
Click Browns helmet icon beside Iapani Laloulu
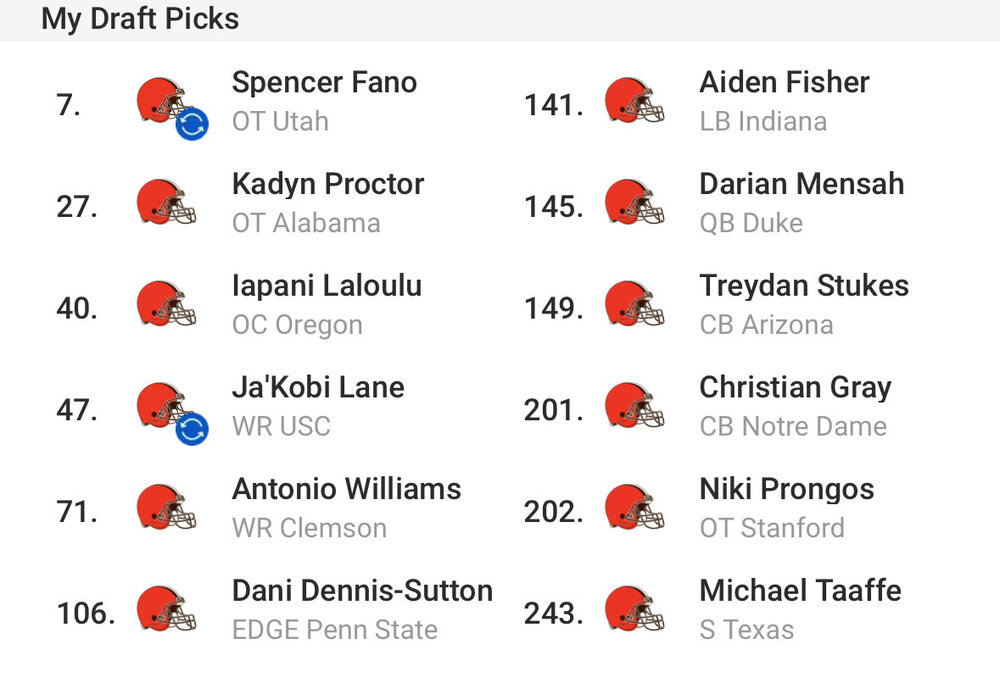point(166,304)
